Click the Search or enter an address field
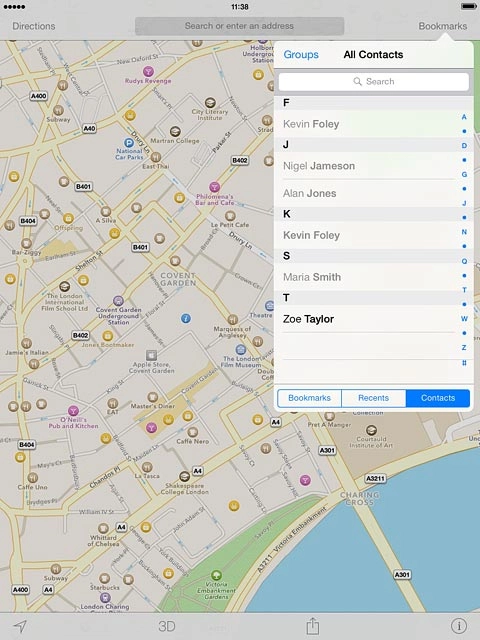Image resolution: width=480 pixels, height=640 pixels. pos(239,26)
